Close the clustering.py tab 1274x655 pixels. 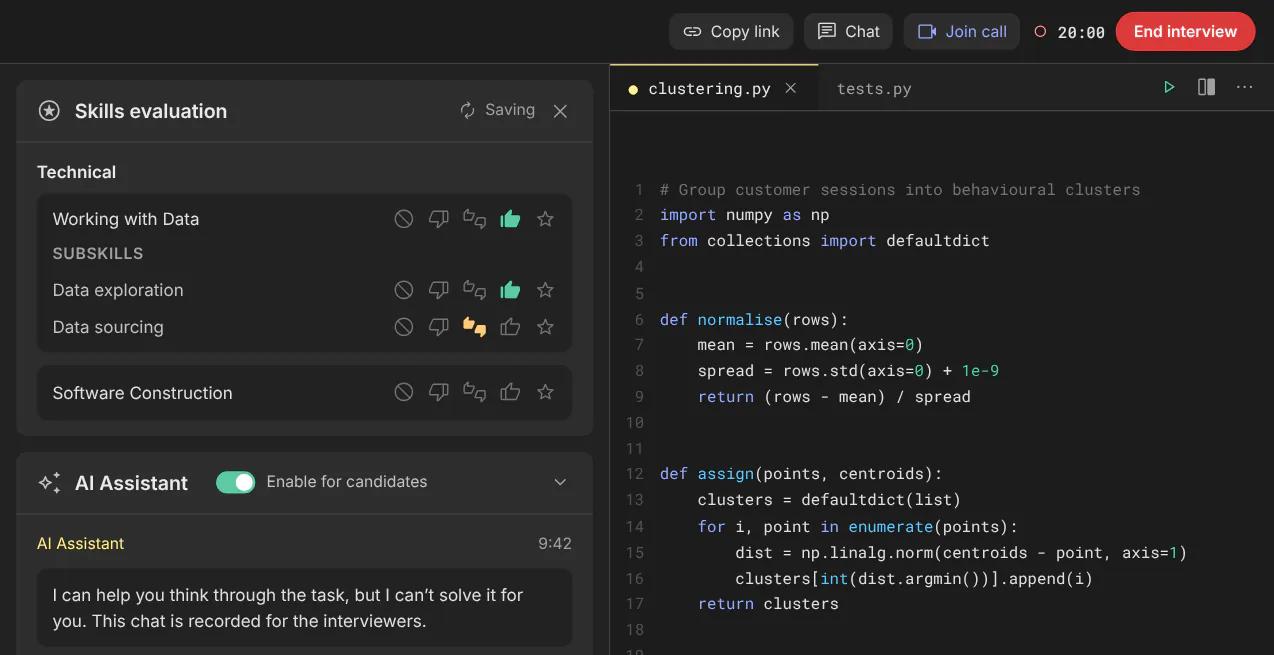tap(790, 88)
